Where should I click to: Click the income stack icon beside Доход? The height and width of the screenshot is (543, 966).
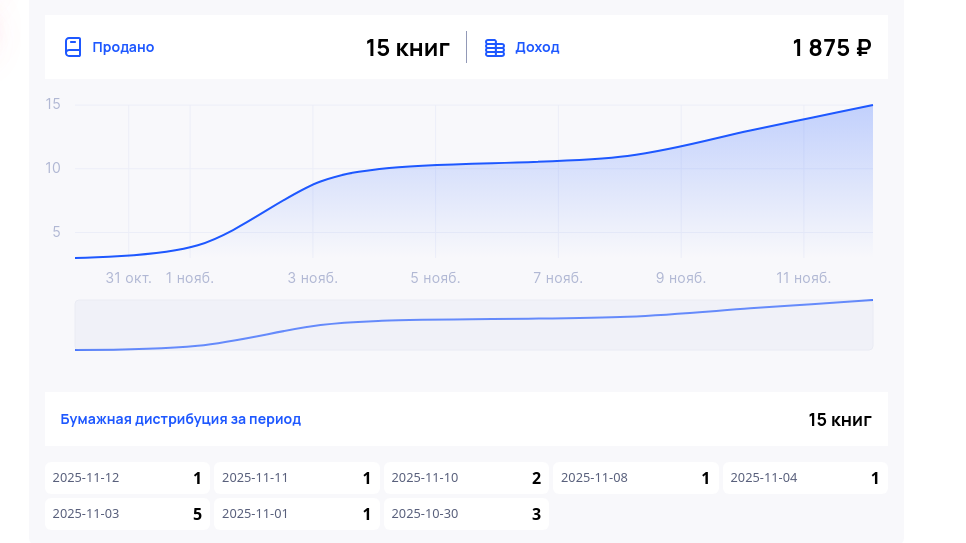[494, 47]
